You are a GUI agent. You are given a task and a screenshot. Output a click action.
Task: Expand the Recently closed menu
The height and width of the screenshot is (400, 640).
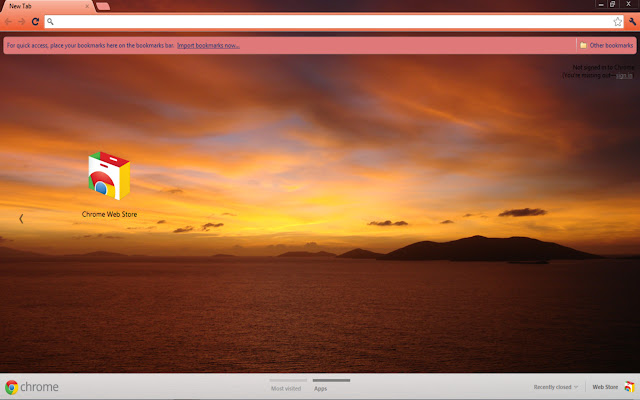click(x=555, y=387)
